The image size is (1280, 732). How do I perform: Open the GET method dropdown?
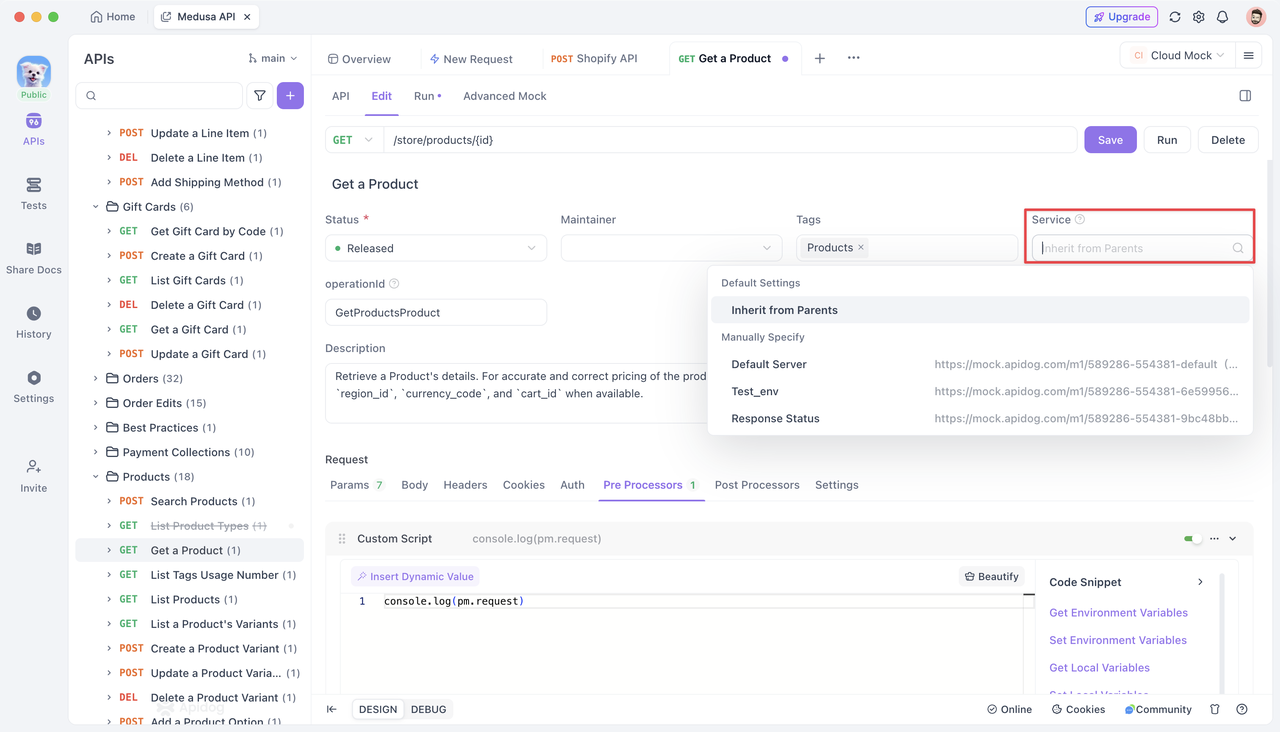[354, 140]
